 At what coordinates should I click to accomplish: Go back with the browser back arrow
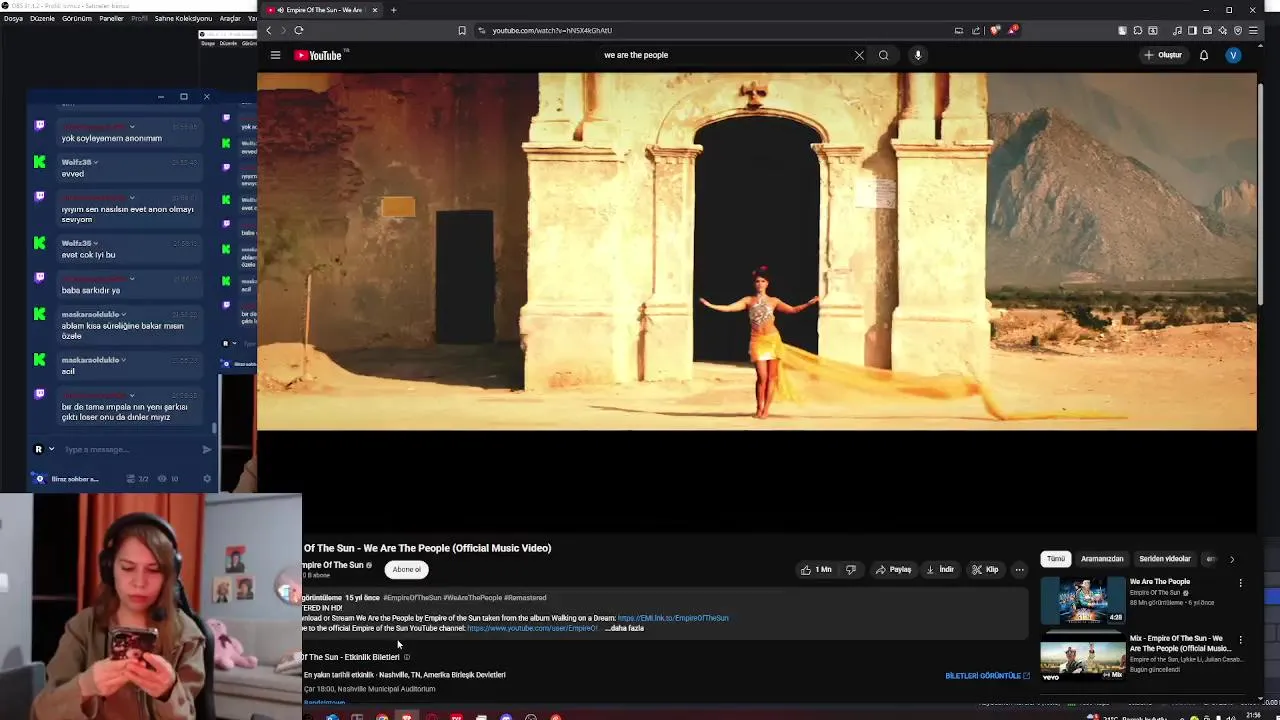(268, 30)
